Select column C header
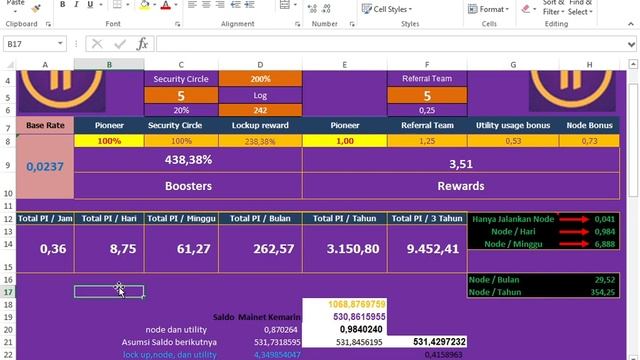Image resolution: width=640 pixels, height=360 pixels. click(x=181, y=64)
